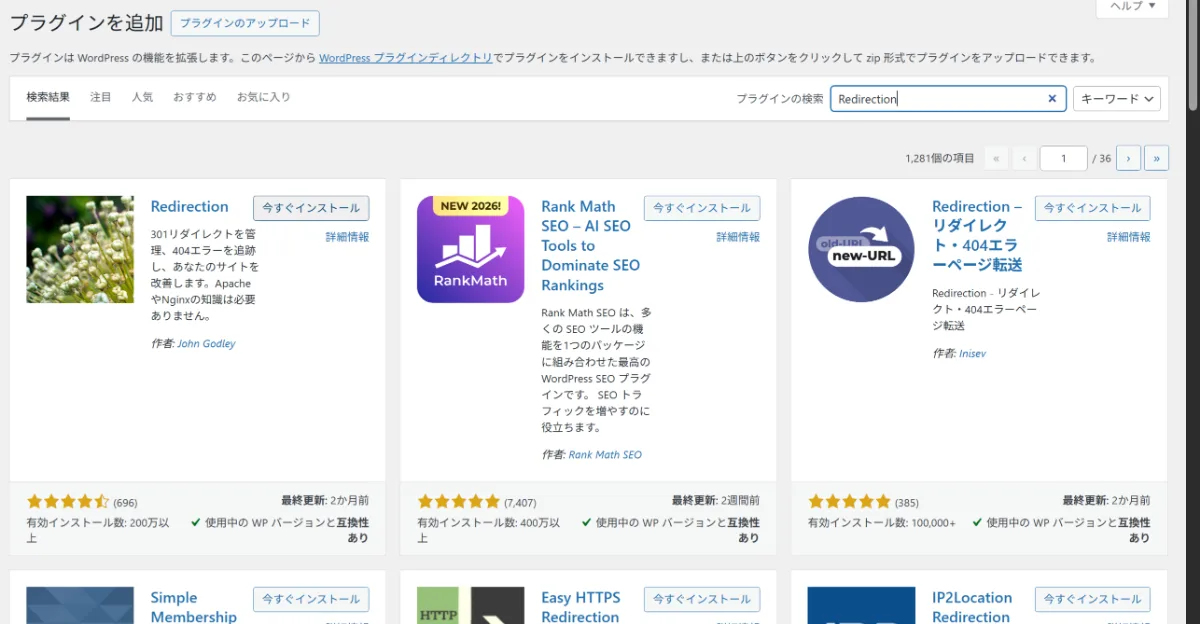
Task: Open author Inisev link
Action: [x=973, y=354]
